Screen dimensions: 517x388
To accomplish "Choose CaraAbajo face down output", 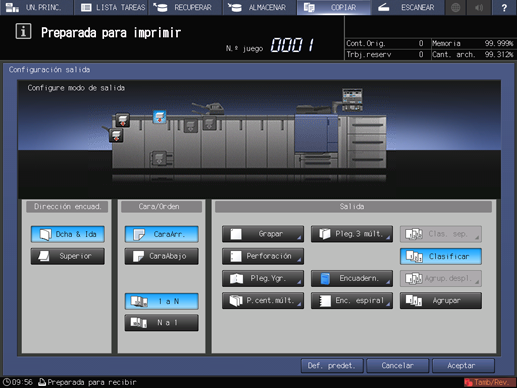I will coord(162,256).
